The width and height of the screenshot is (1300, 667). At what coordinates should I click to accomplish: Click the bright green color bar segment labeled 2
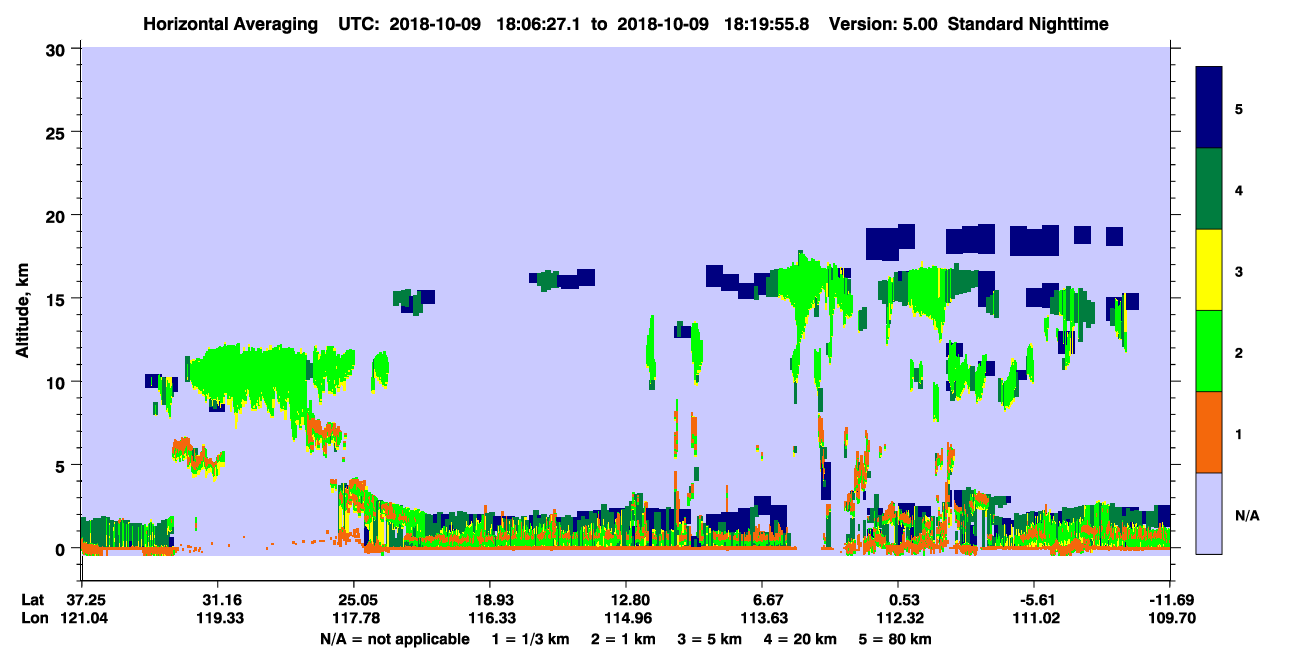(x=1209, y=351)
